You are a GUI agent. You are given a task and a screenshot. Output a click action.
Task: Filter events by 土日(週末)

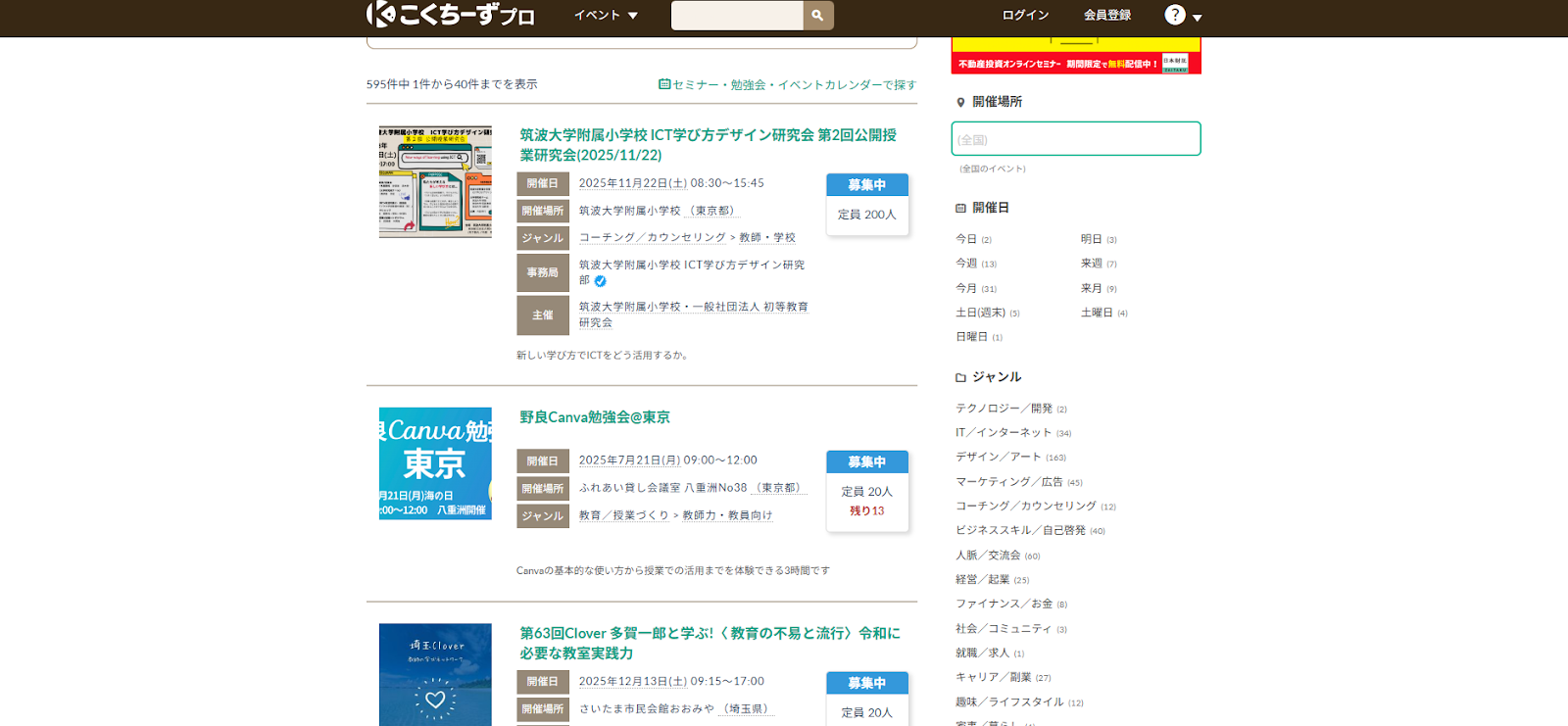click(980, 313)
